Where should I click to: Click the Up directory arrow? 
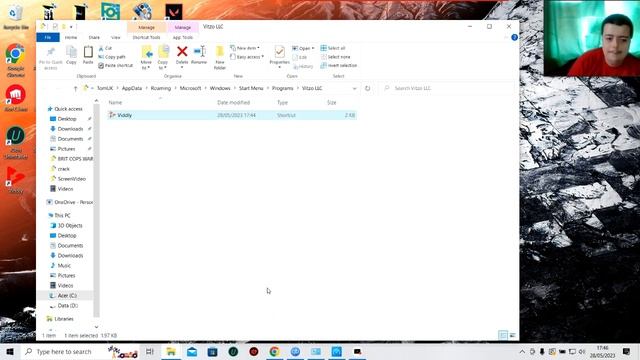[x=75, y=88]
